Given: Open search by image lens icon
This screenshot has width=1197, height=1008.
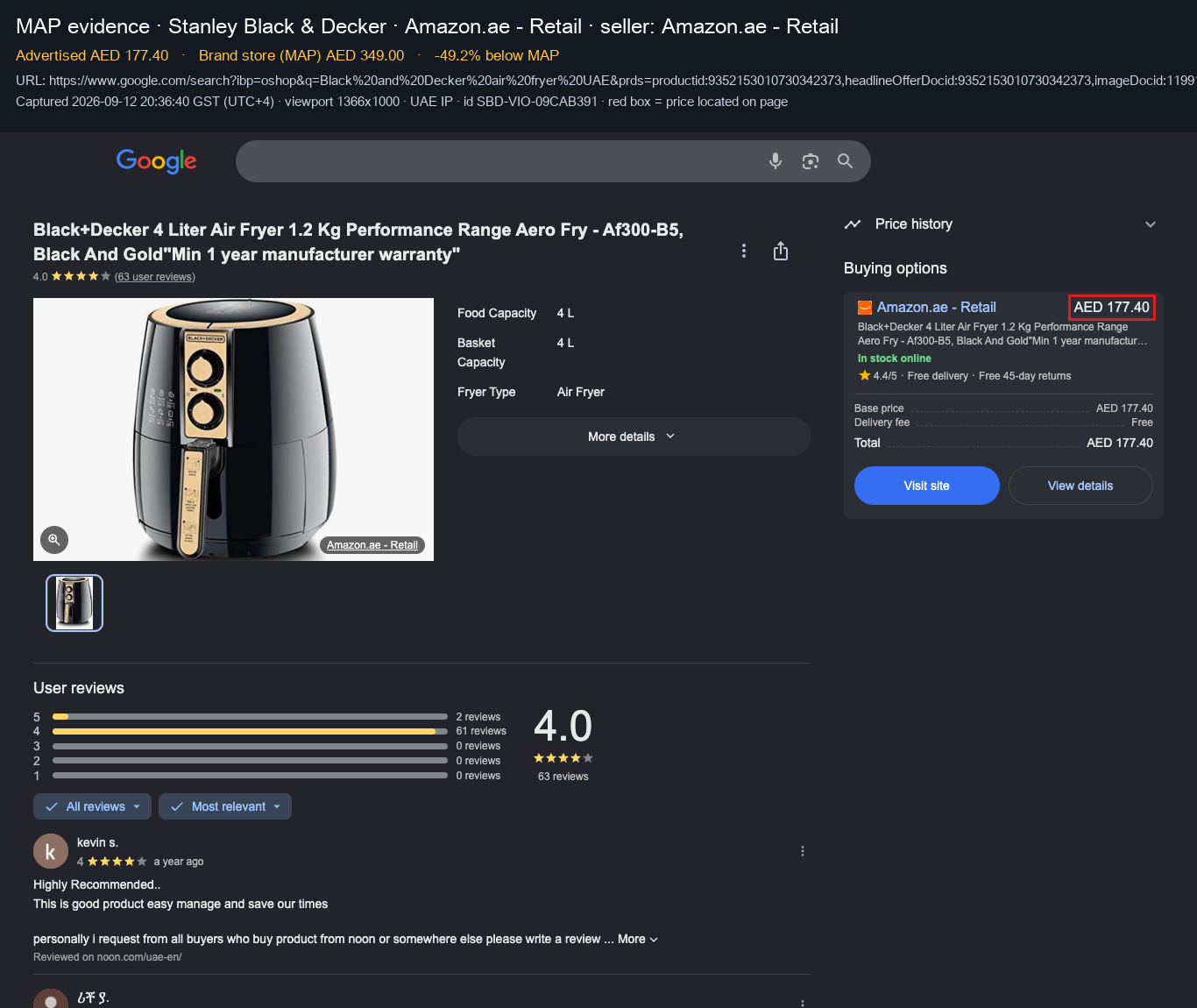Looking at the screenshot, I should [811, 161].
